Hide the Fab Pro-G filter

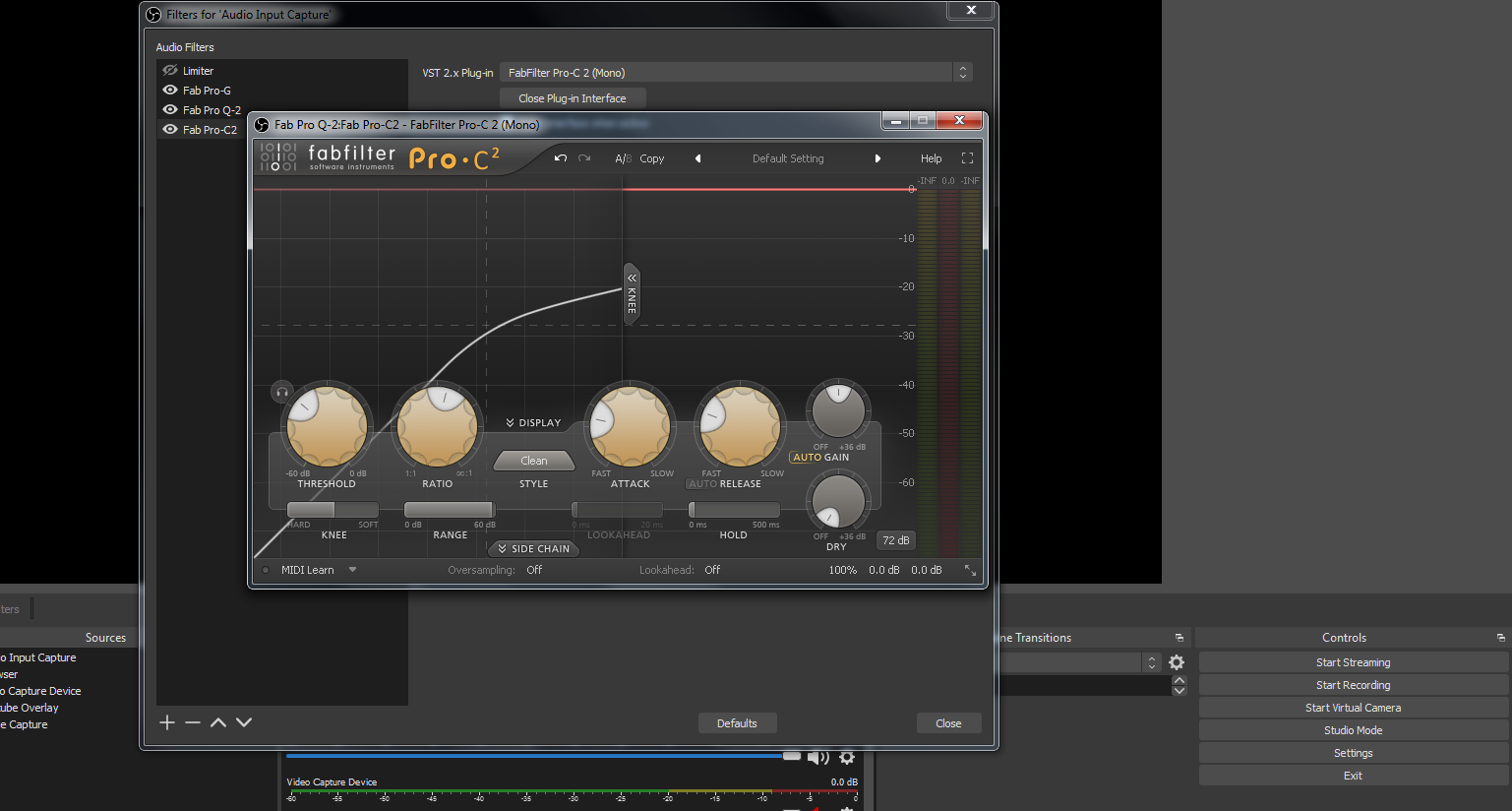pos(170,91)
